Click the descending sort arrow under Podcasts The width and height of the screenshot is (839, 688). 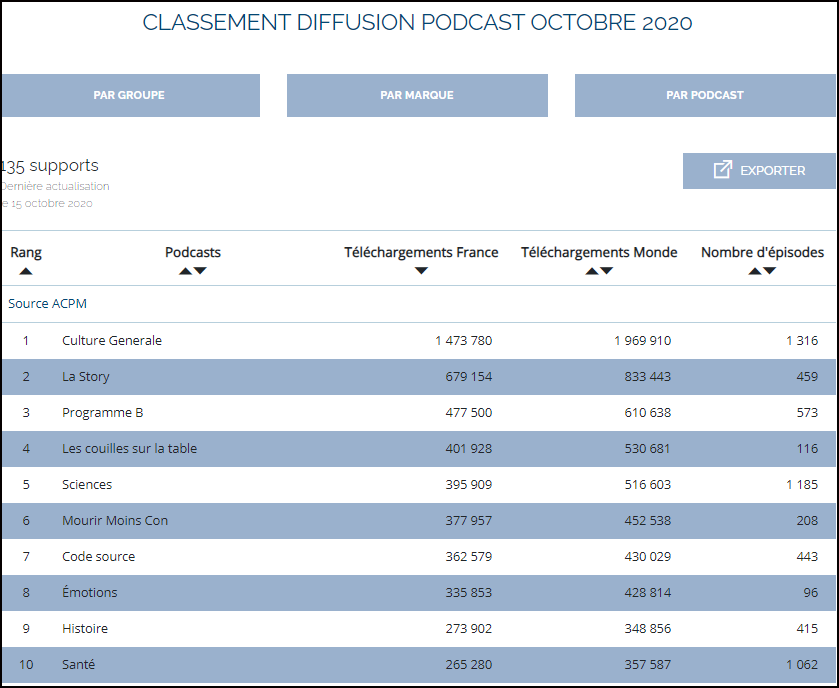click(x=199, y=271)
